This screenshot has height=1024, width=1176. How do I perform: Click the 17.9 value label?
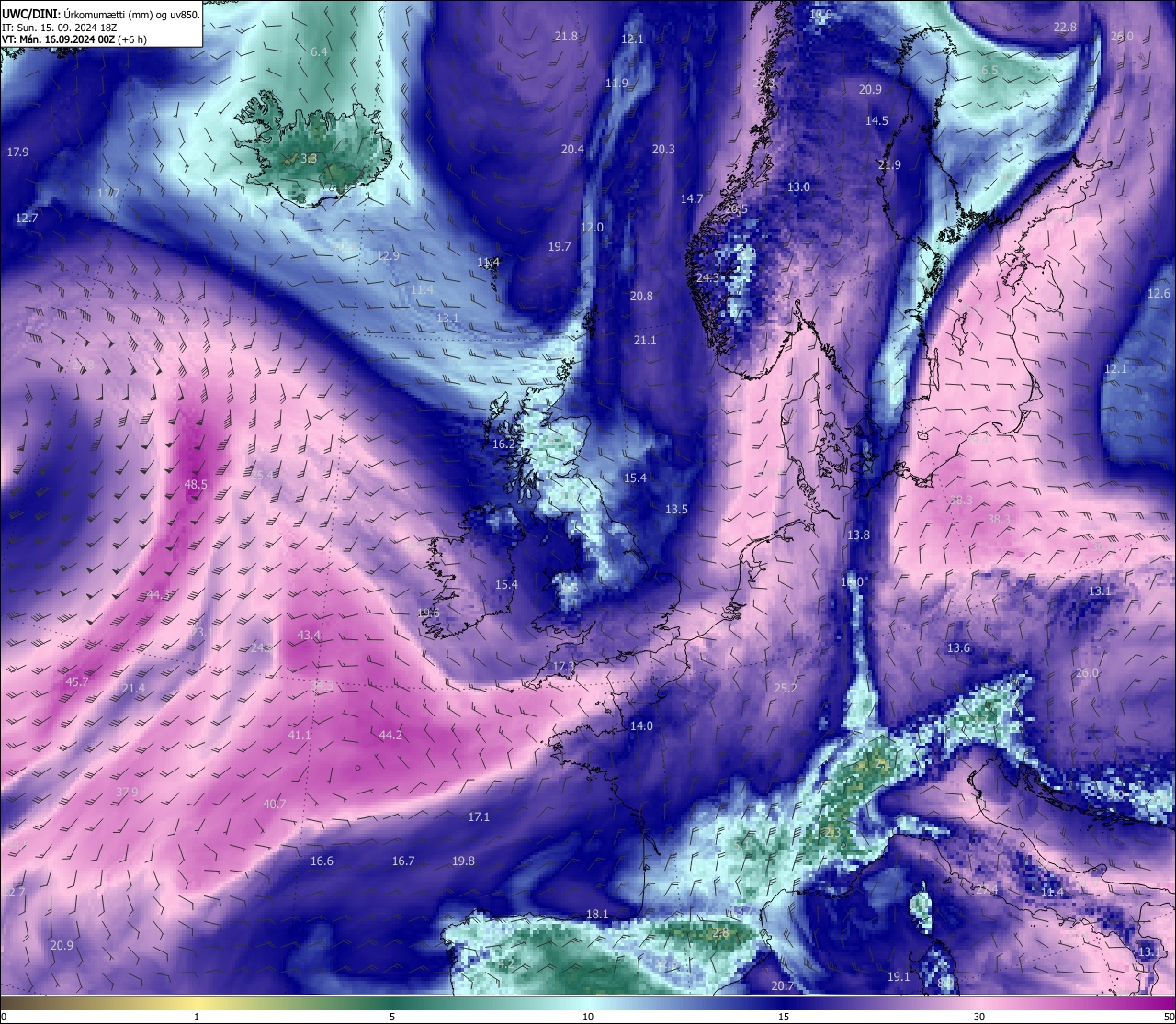tap(17, 152)
